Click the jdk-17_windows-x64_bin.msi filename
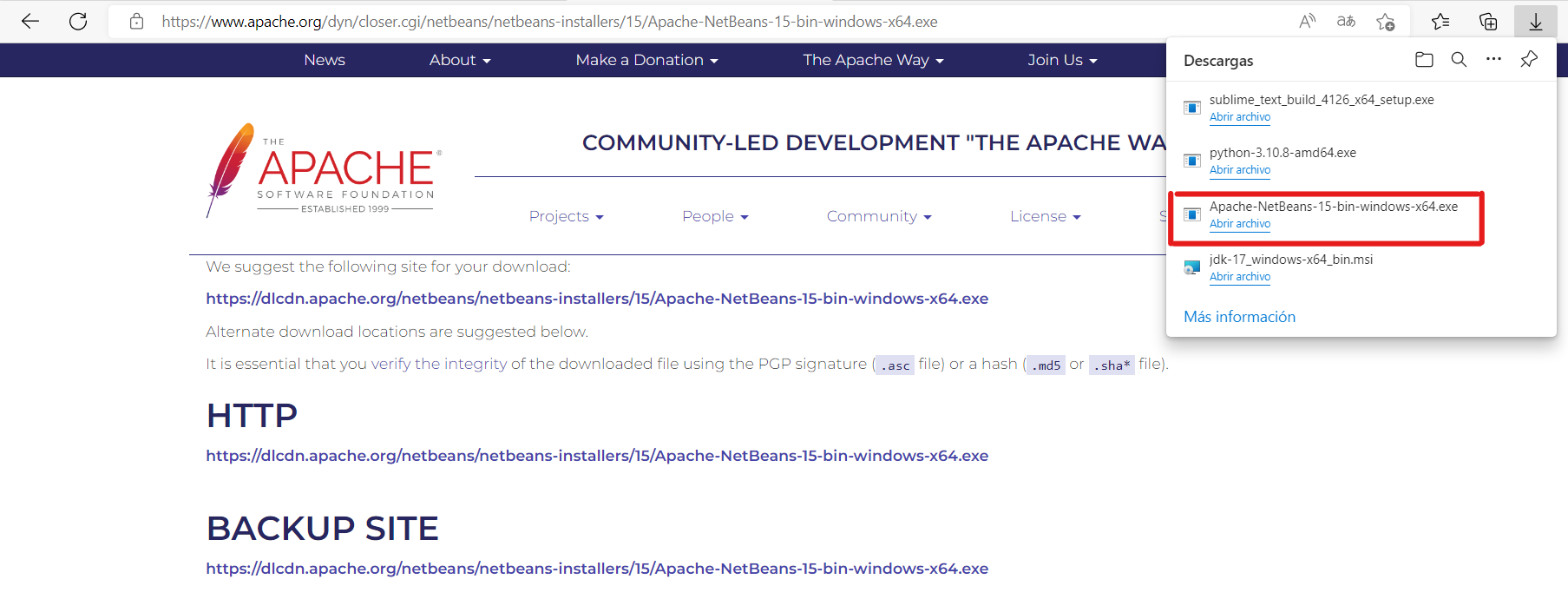Viewport: 1568px width, 599px height. [x=1291, y=260]
